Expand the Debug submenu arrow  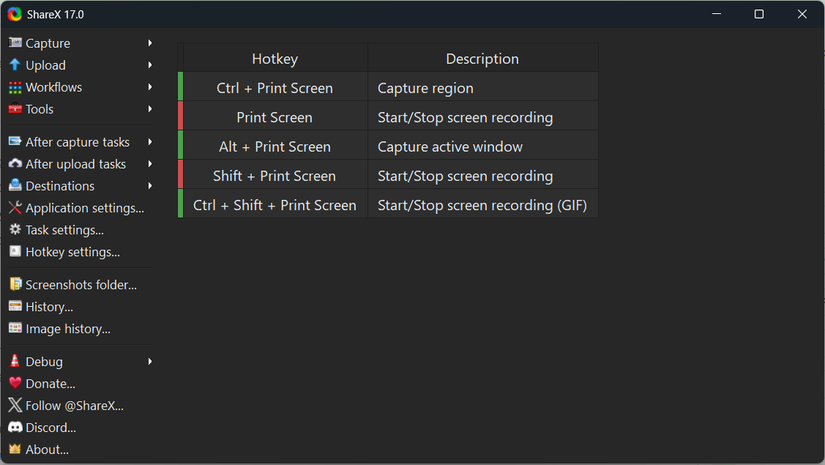point(150,362)
